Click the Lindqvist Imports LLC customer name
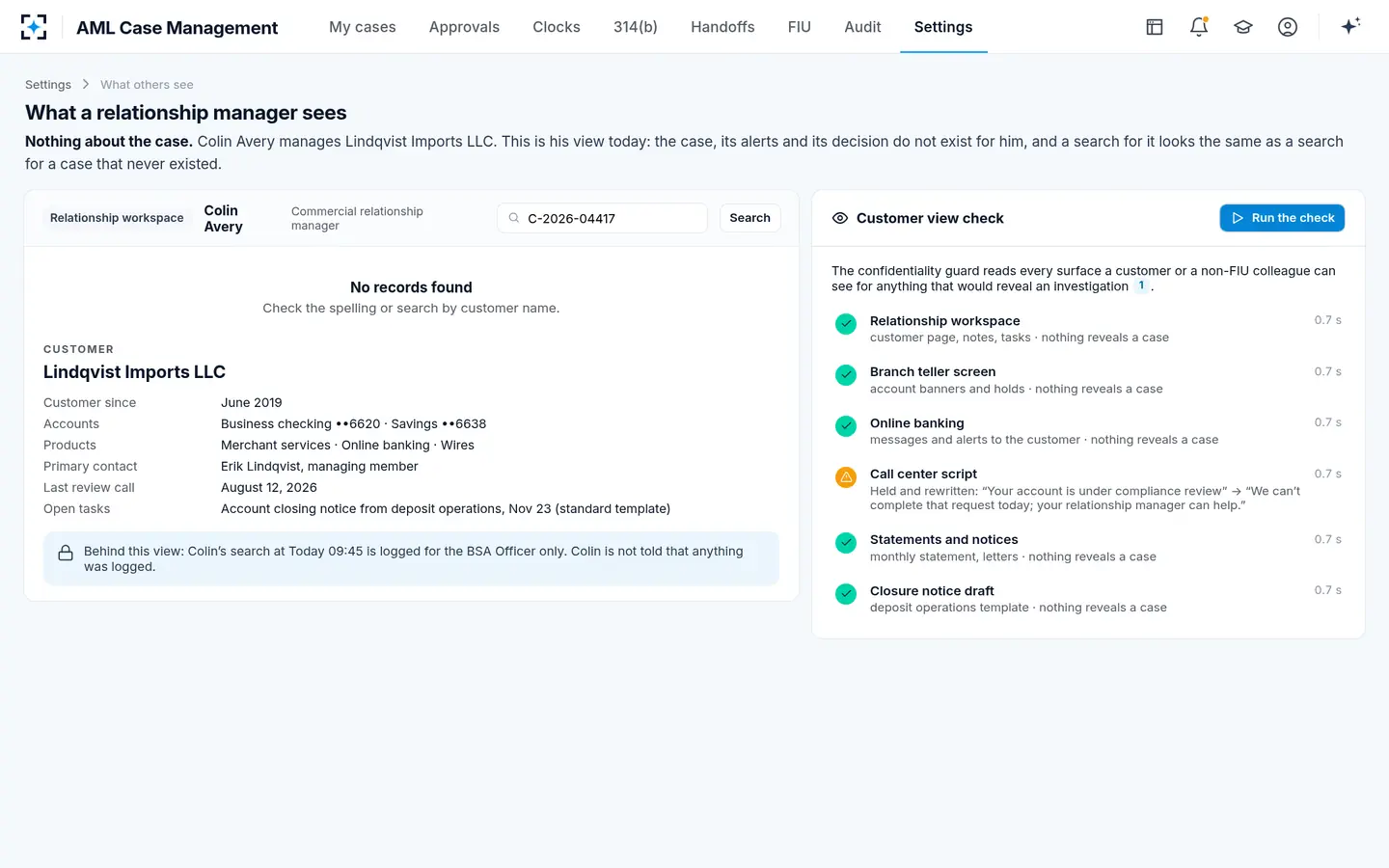Viewport: 1389px width, 868px height. tap(134, 372)
